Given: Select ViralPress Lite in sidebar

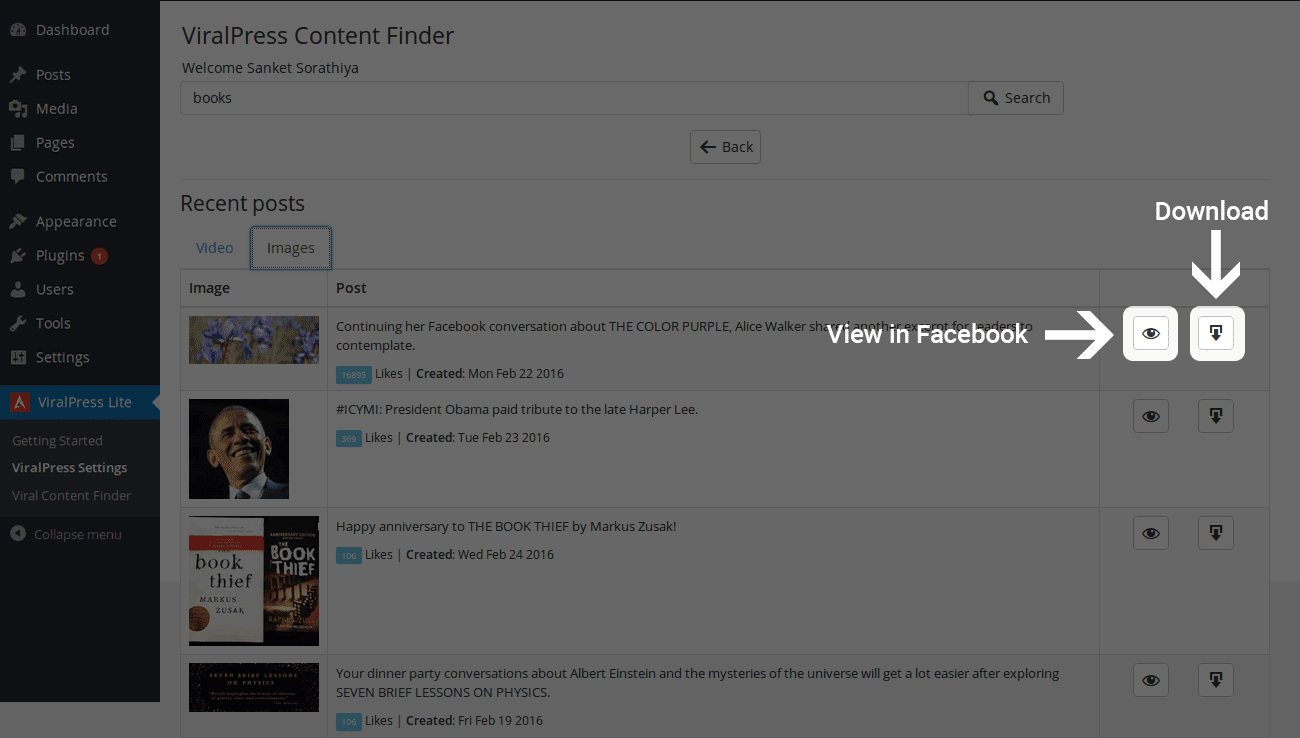Looking at the screenshot, I should tap(80, 402).
